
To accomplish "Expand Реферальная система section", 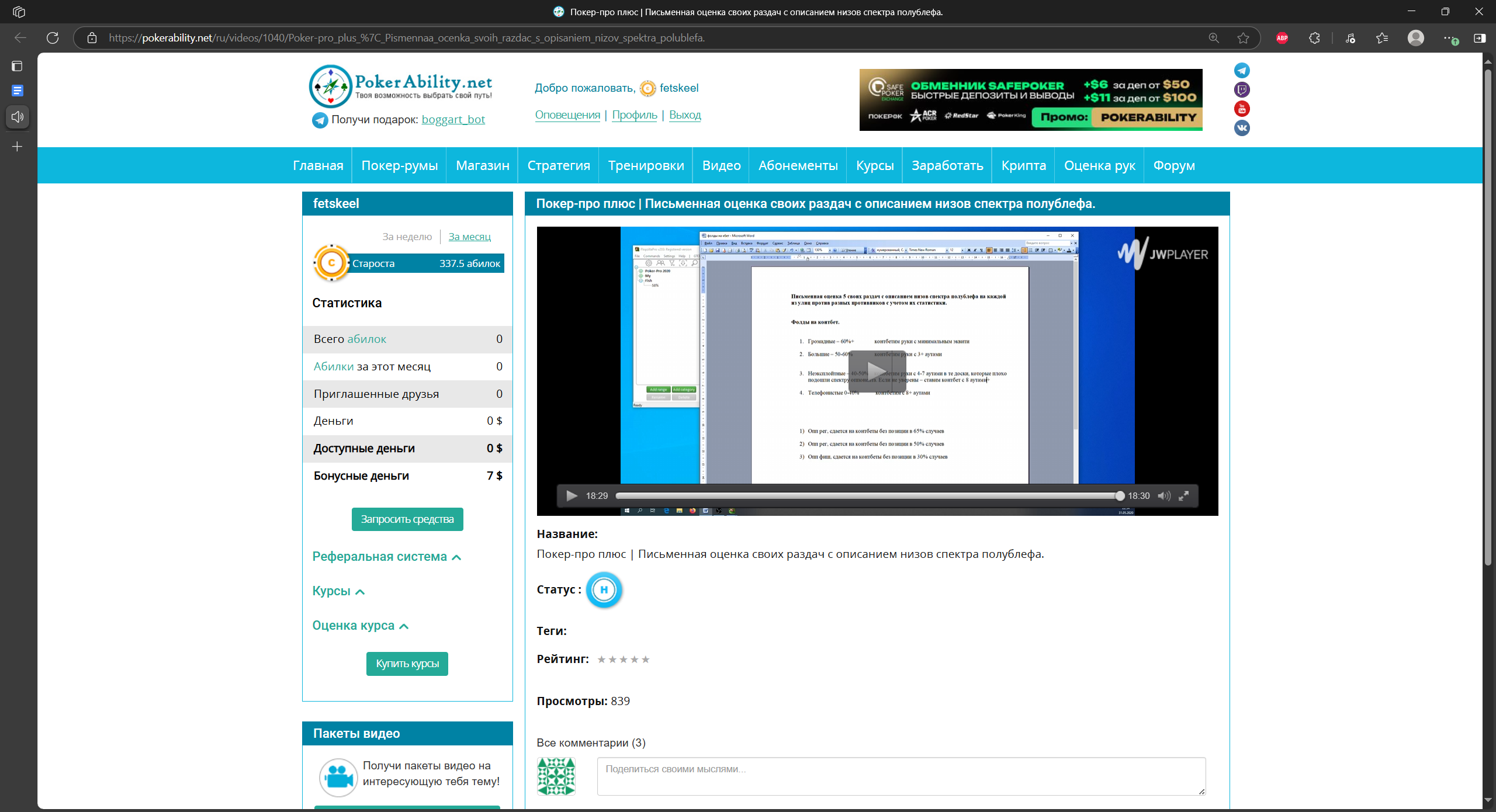I will click(387, 557).
